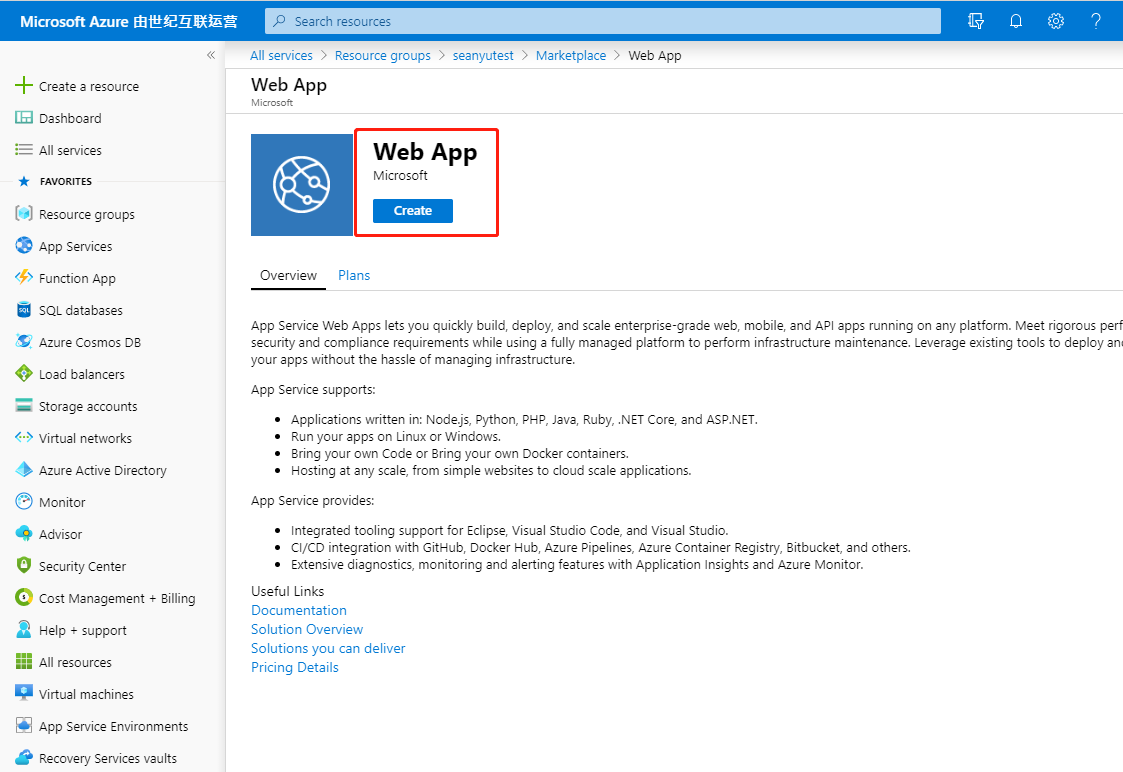
Task: Open the Dashboard menu label
Action: pyautogui.click(x=70, y=118)
